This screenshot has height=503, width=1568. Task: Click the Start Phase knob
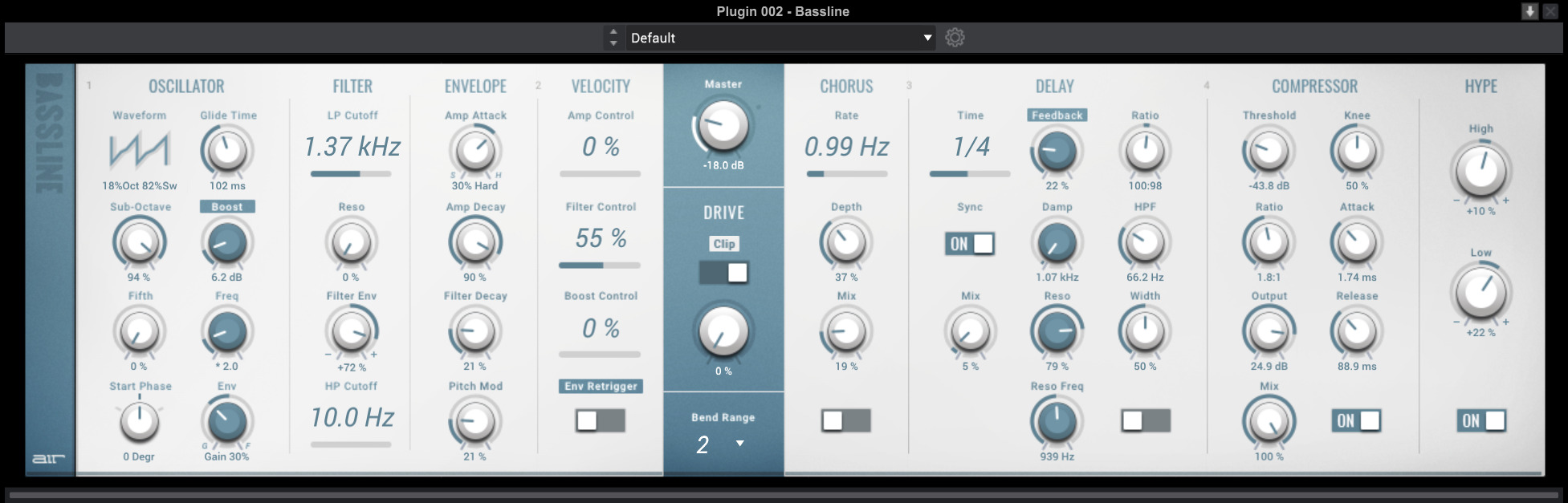(140, 421)
